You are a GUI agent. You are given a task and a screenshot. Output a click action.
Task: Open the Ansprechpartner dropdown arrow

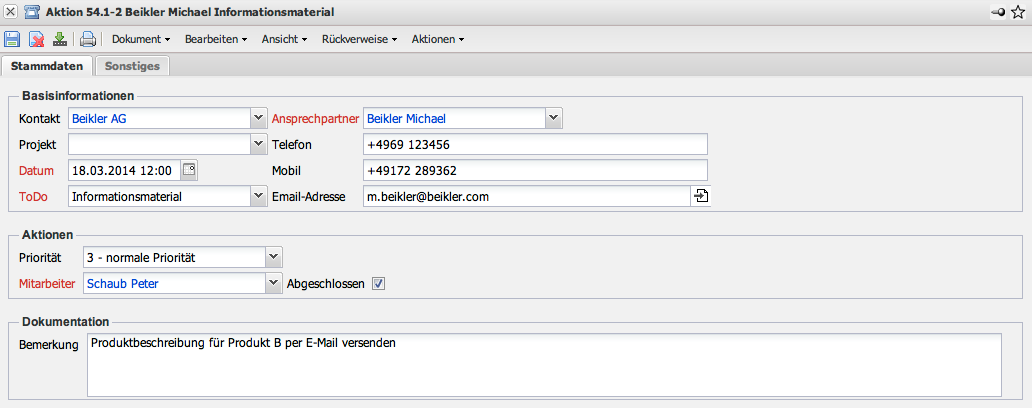tap(554, 118)
